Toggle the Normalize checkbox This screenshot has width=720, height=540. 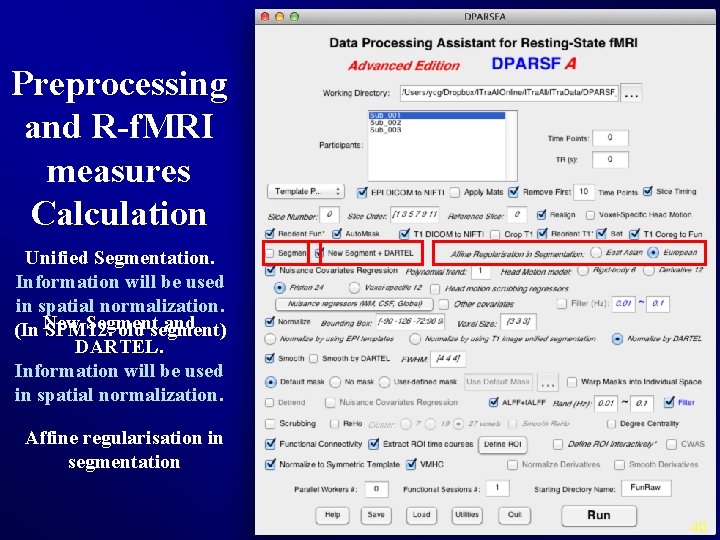(270, 322)
